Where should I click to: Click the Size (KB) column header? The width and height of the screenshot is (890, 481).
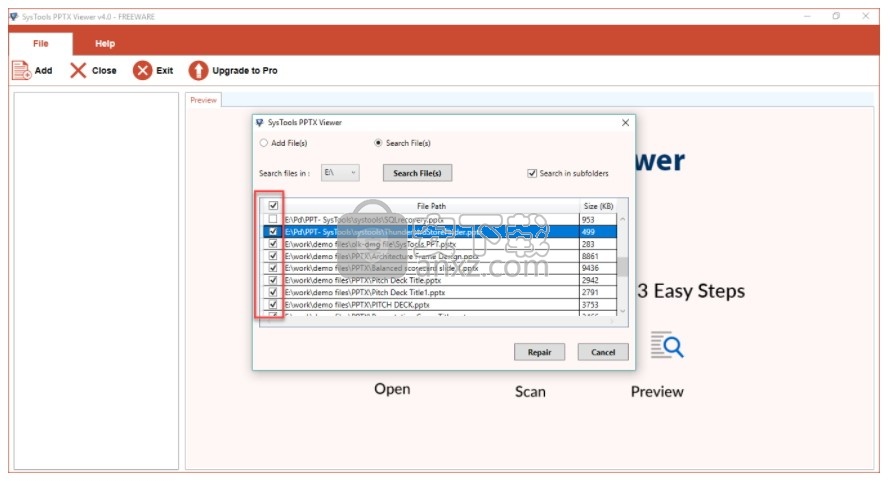(598, 206)
